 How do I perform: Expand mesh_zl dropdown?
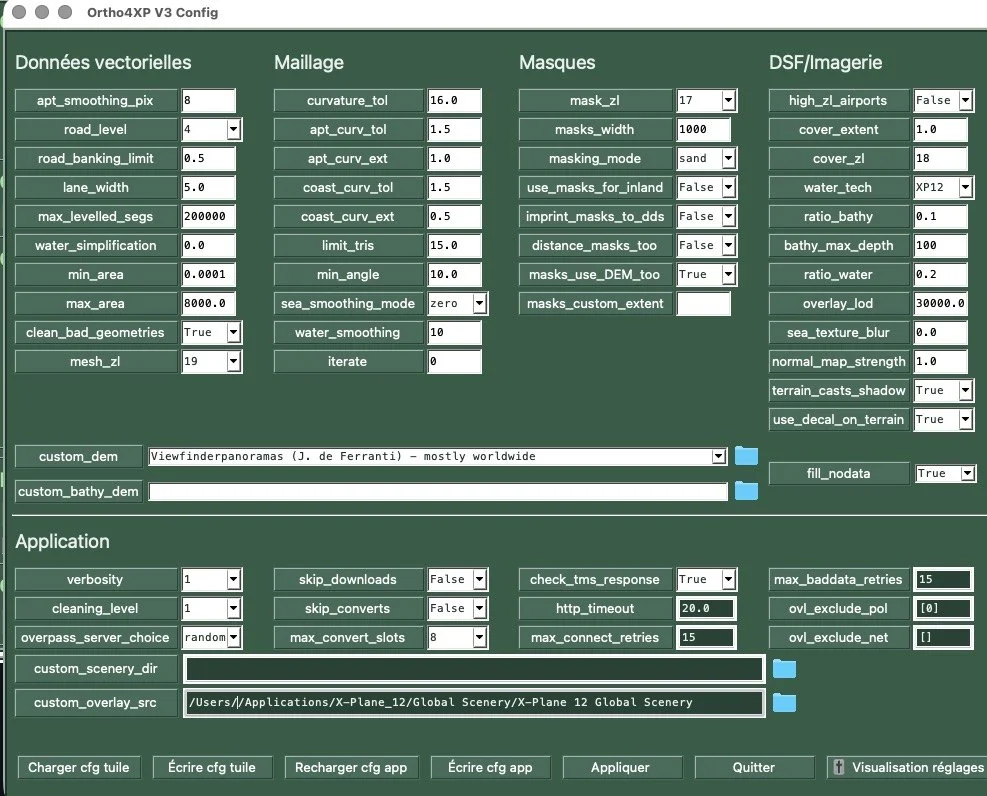pyautogui.click(x=234, y=361)
